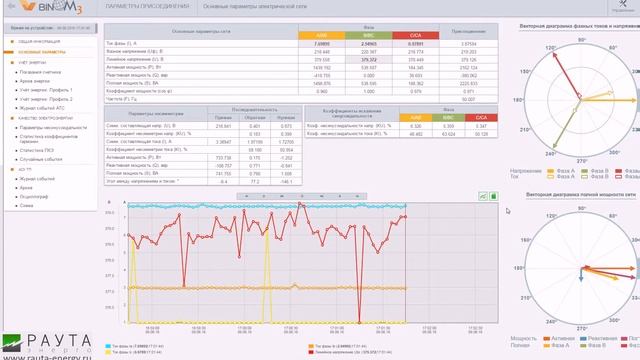Toggle full power 'Фаза A' legend item
Screen dimensions: 640x360
point(556,345)
